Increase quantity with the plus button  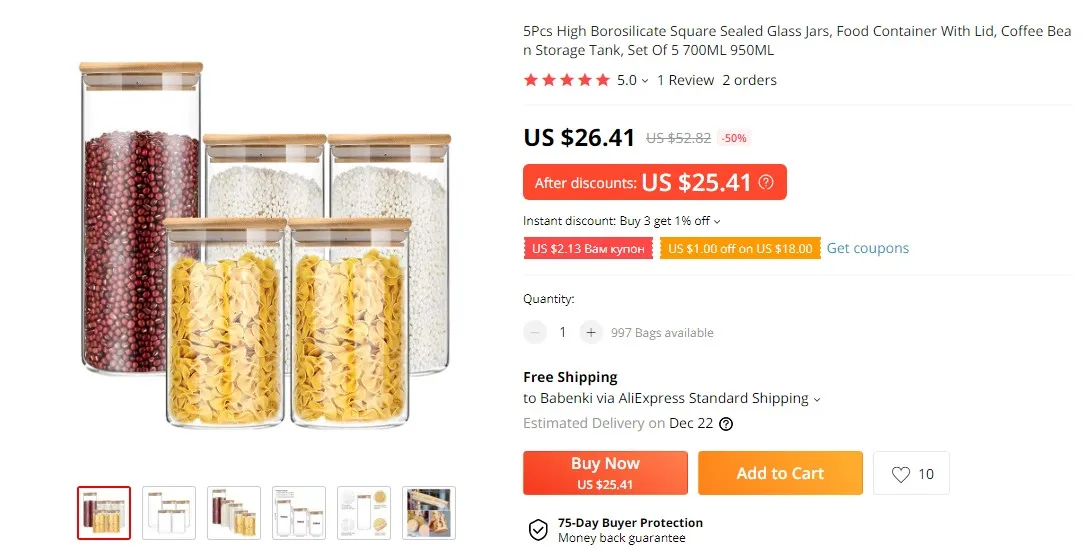[x=591, y=332]
